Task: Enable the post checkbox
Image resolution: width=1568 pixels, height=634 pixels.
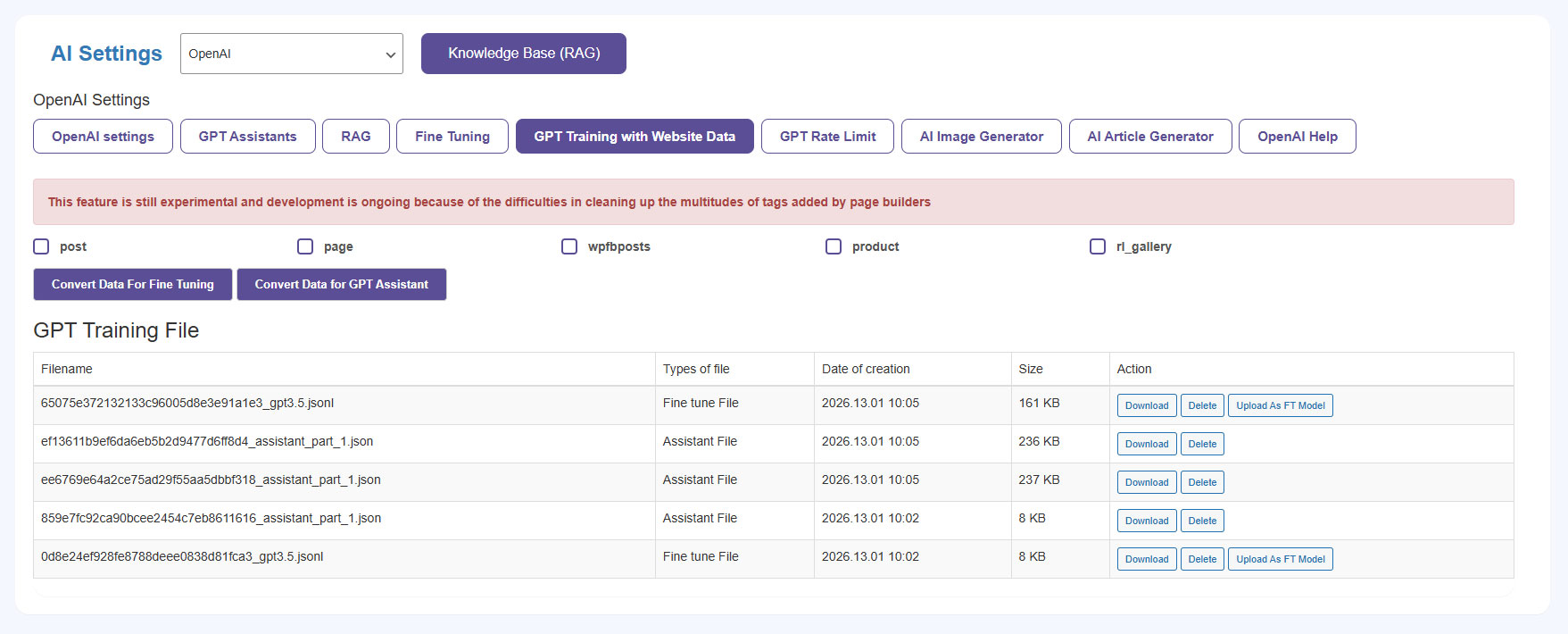Action: (41, 246)
